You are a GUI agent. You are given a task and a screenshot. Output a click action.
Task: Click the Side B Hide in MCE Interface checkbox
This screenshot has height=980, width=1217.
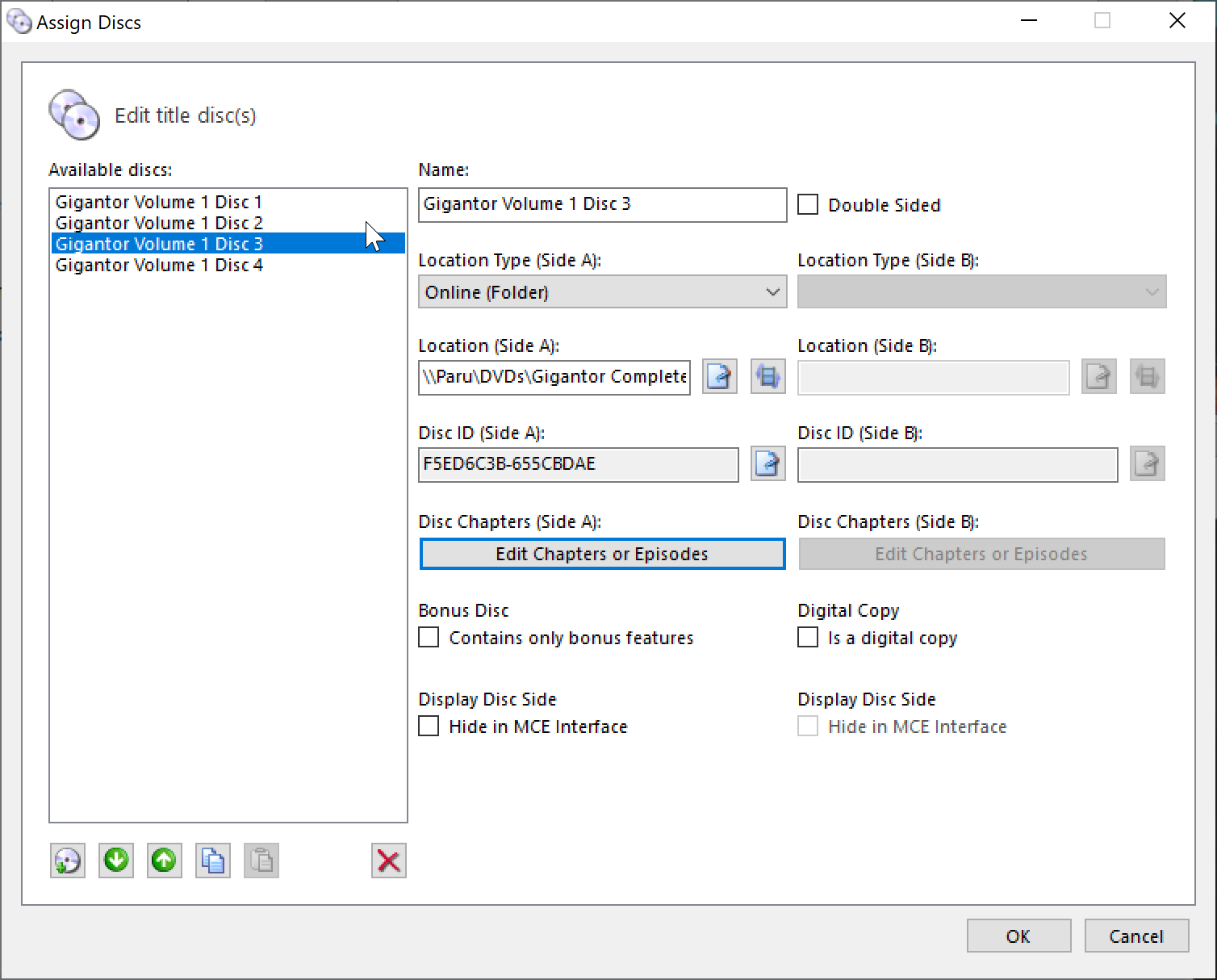tap(808, 727)
